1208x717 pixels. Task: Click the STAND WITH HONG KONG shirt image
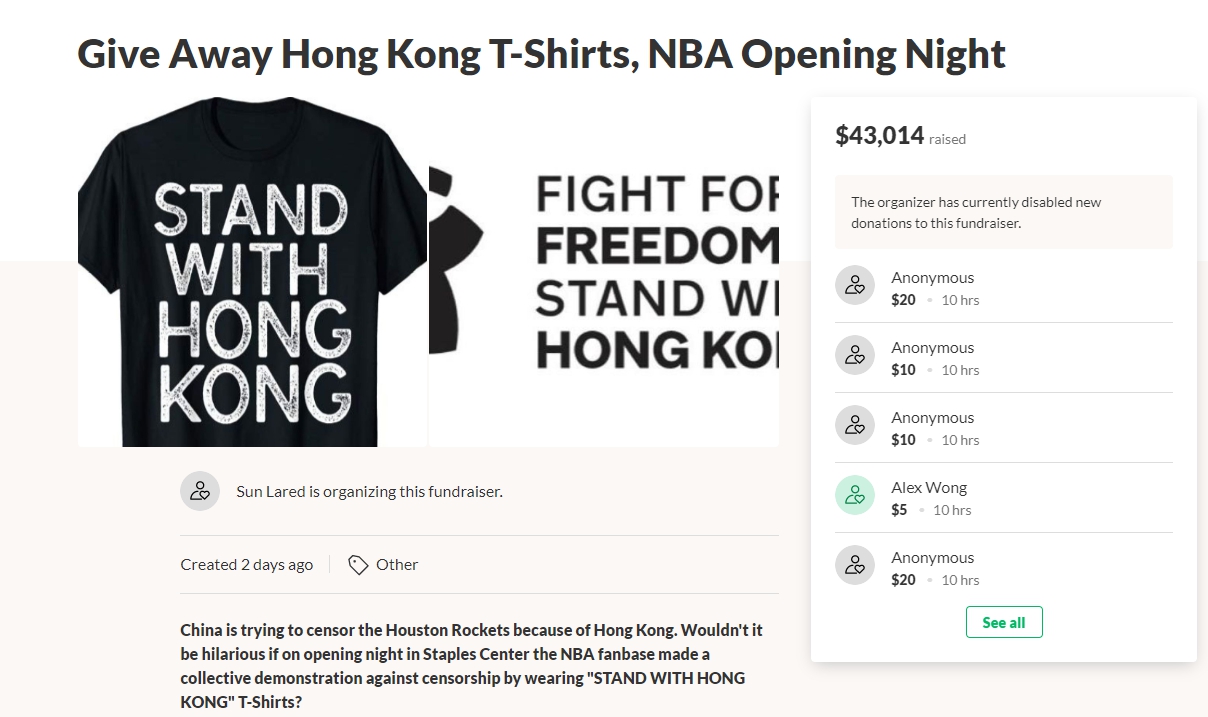(x=252, y=271)
